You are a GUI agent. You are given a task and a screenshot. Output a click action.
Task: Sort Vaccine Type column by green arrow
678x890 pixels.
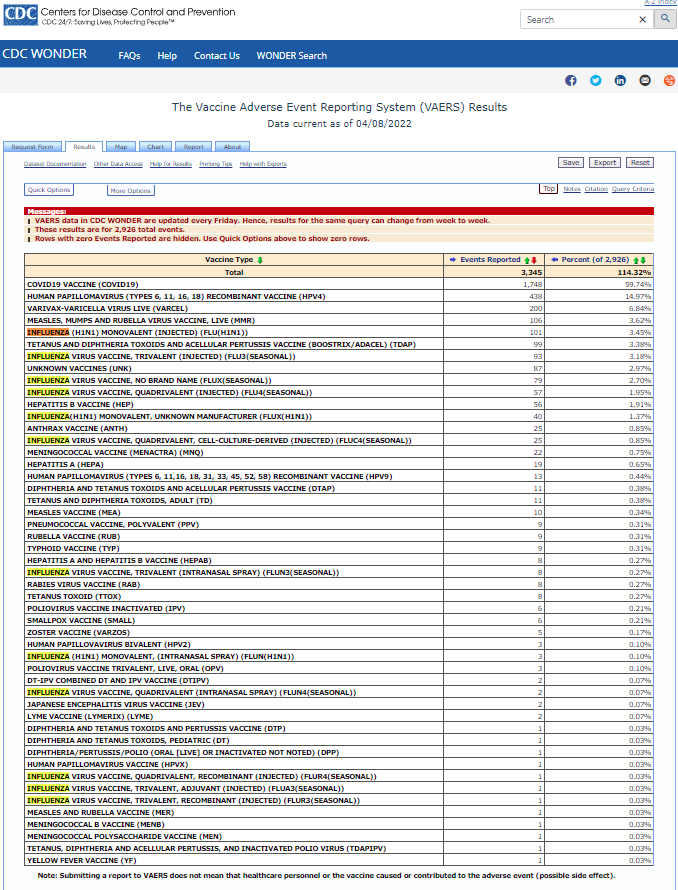coord(260,260)
